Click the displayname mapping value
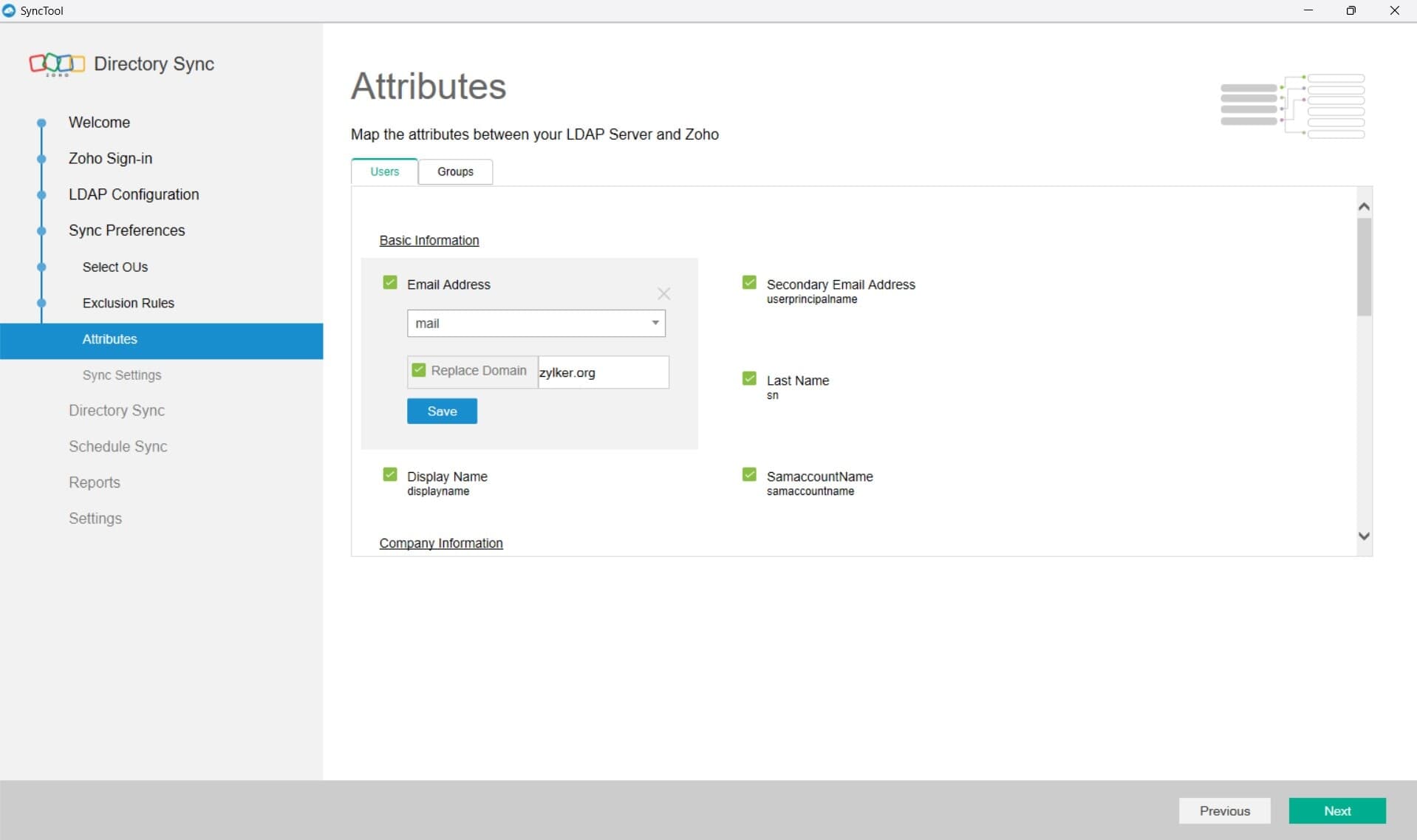 coord(438,491)
